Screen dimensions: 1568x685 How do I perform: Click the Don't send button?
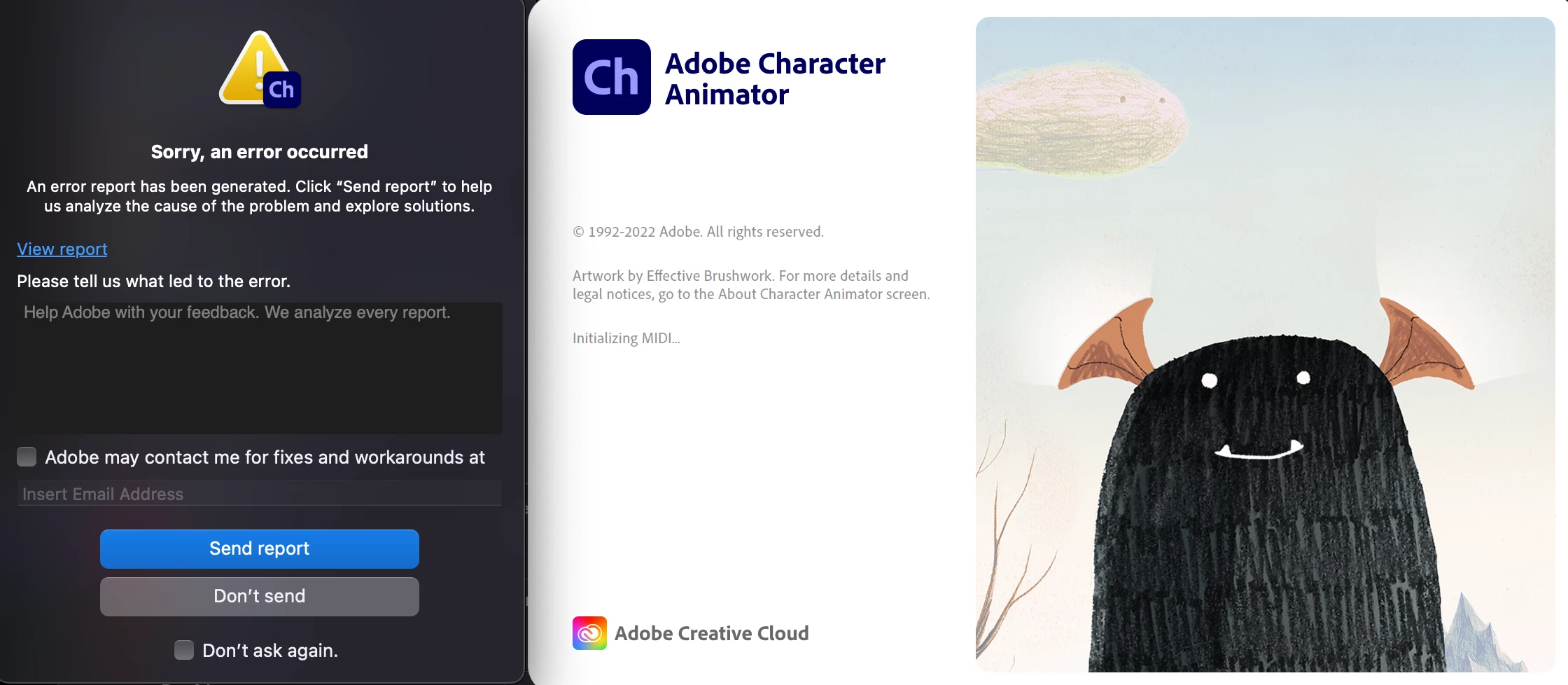pos(260,596)
